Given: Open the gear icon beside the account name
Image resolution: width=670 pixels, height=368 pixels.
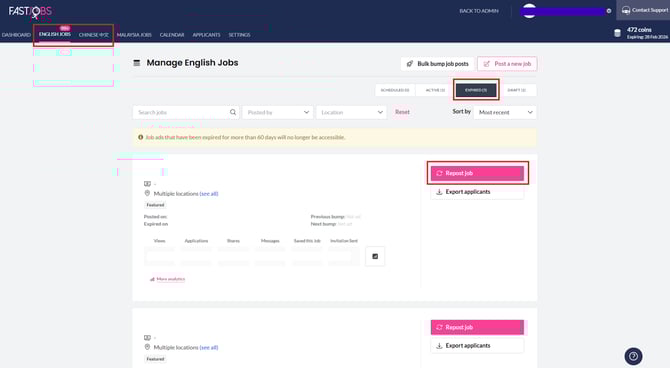Looking at the screenshot, I should click(608, 11).
